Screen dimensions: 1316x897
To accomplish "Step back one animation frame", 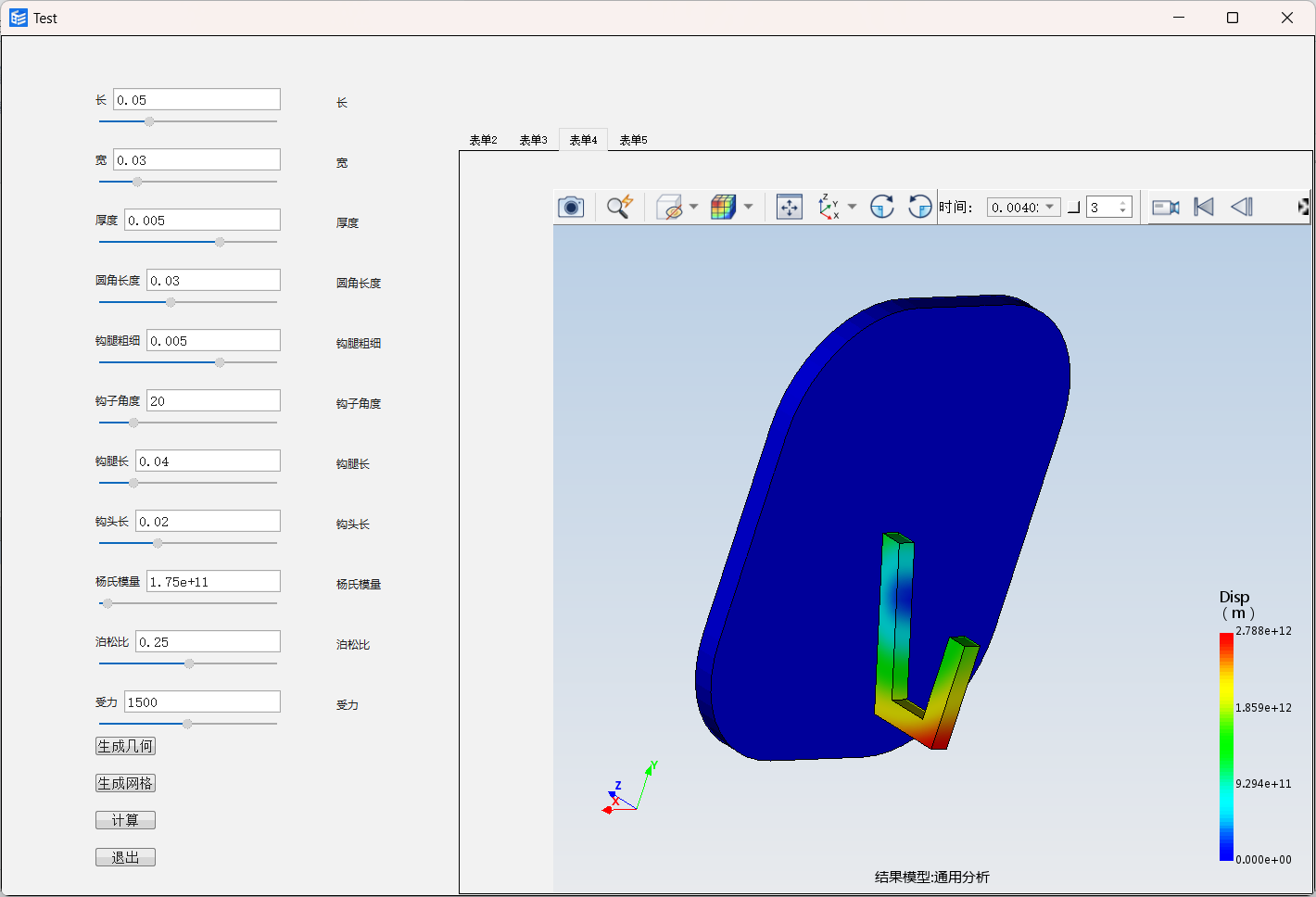I will [1242, 207].
